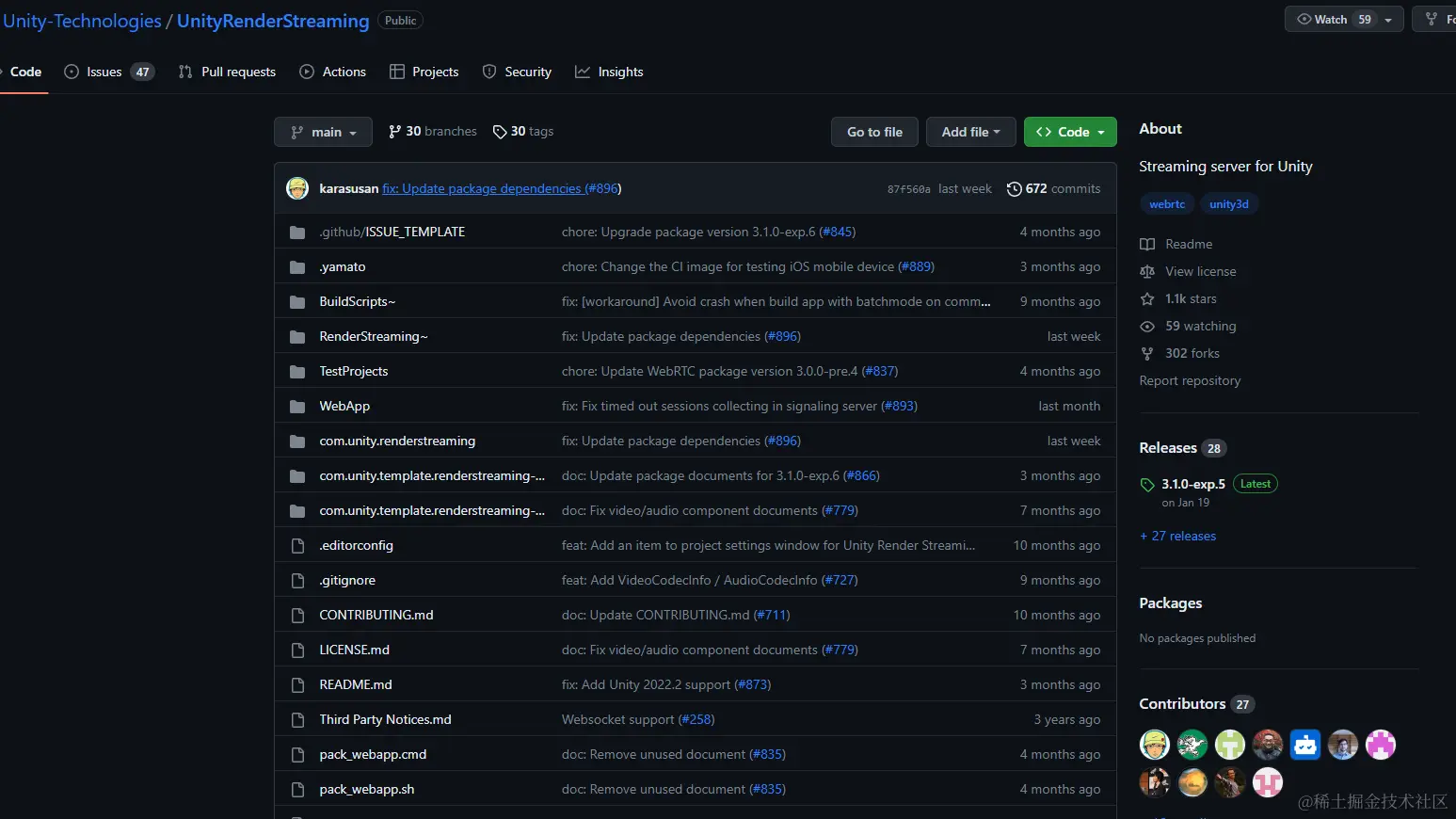Click the Go to file button
1456x819 pixels.
874,132
